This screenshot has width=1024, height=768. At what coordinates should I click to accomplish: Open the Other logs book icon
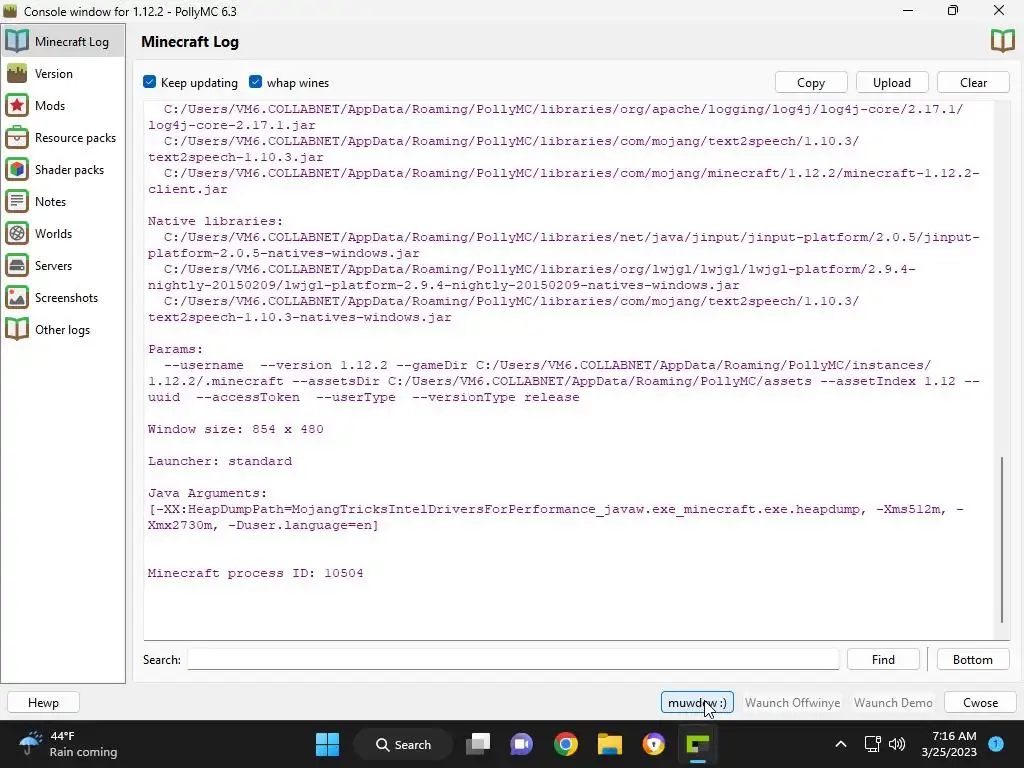[17, 329]
